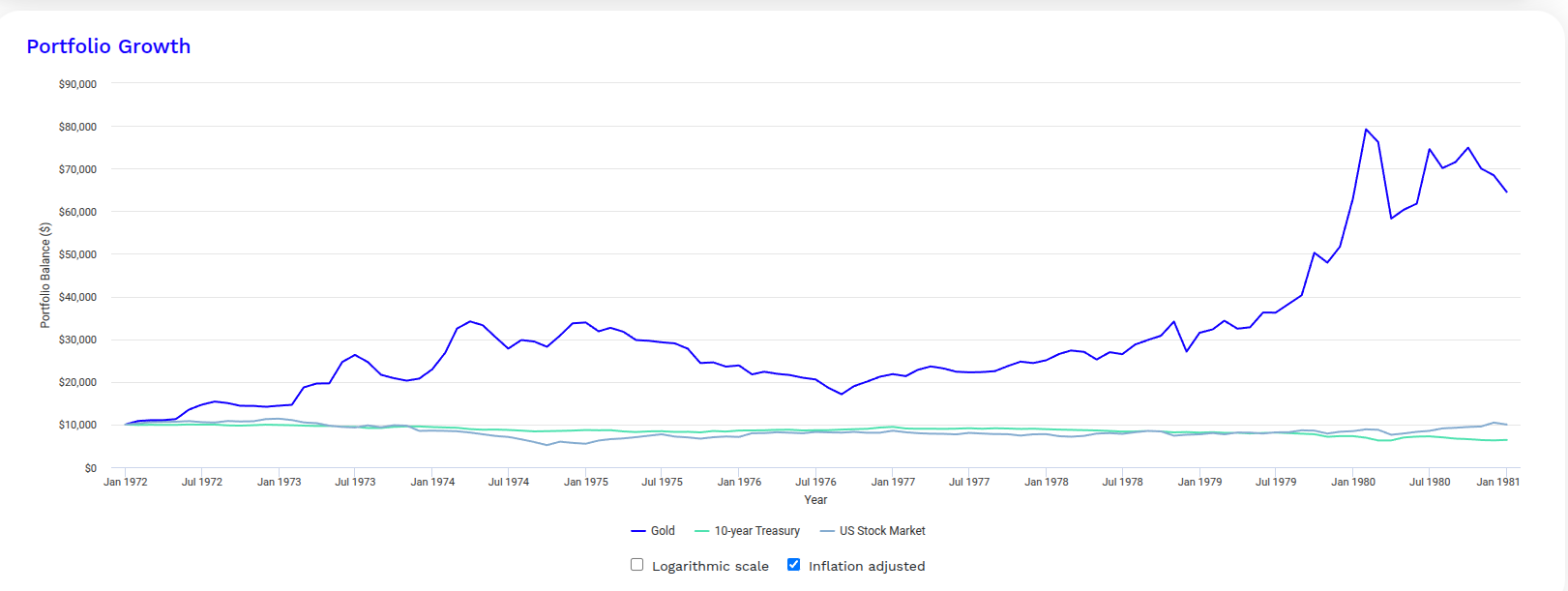Click the US Stock Market legend line marker
Screen dimensions: 1568x591
(827, 531)
